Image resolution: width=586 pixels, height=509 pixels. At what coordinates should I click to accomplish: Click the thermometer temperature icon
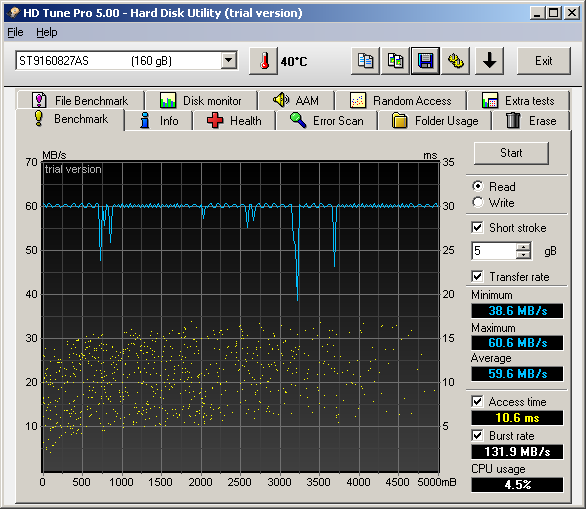[264, 61]
